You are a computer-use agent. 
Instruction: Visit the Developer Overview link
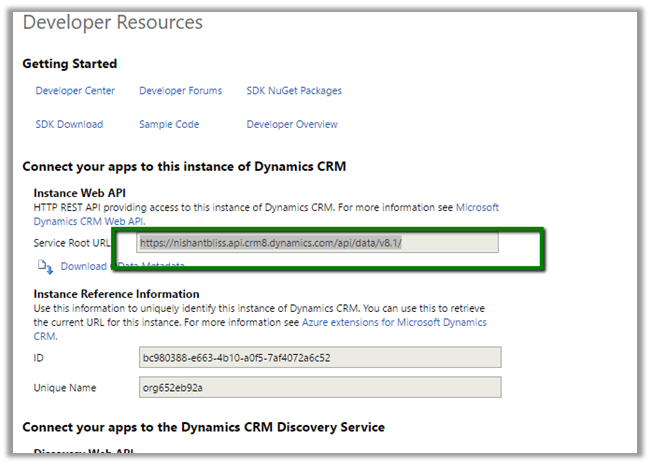click(x=292, y=125)
